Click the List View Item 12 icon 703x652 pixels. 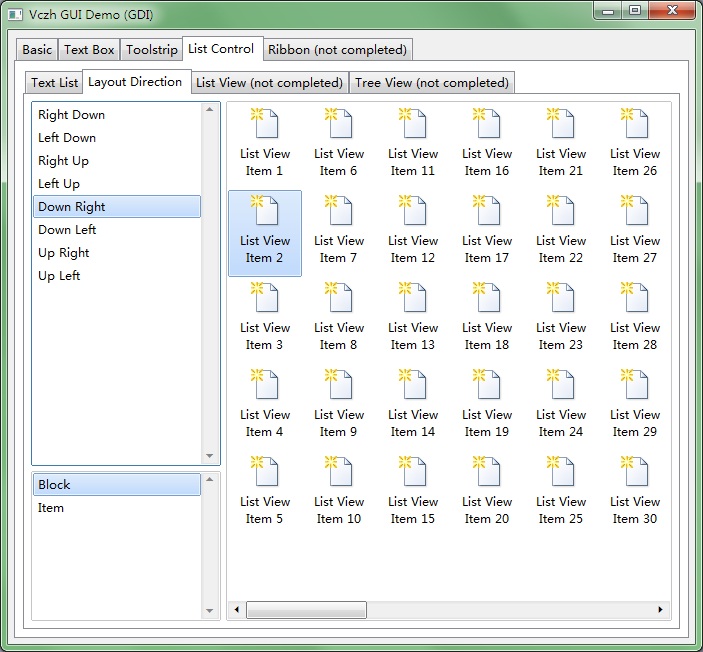[412, 210]
